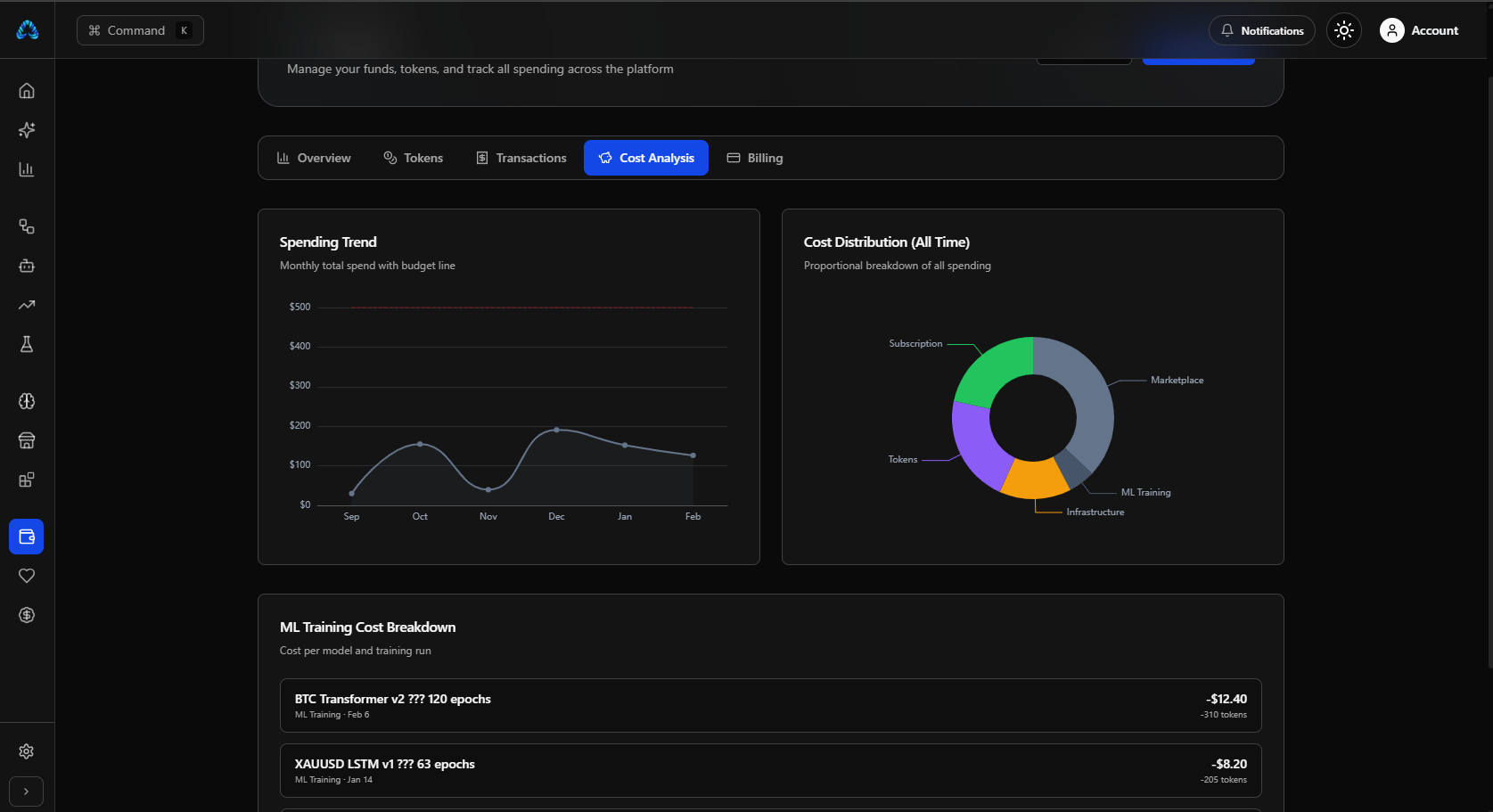1493x812 pixels.
Task: Click the "Cost per model and training run" subtitle
Action: pos(356,651)
